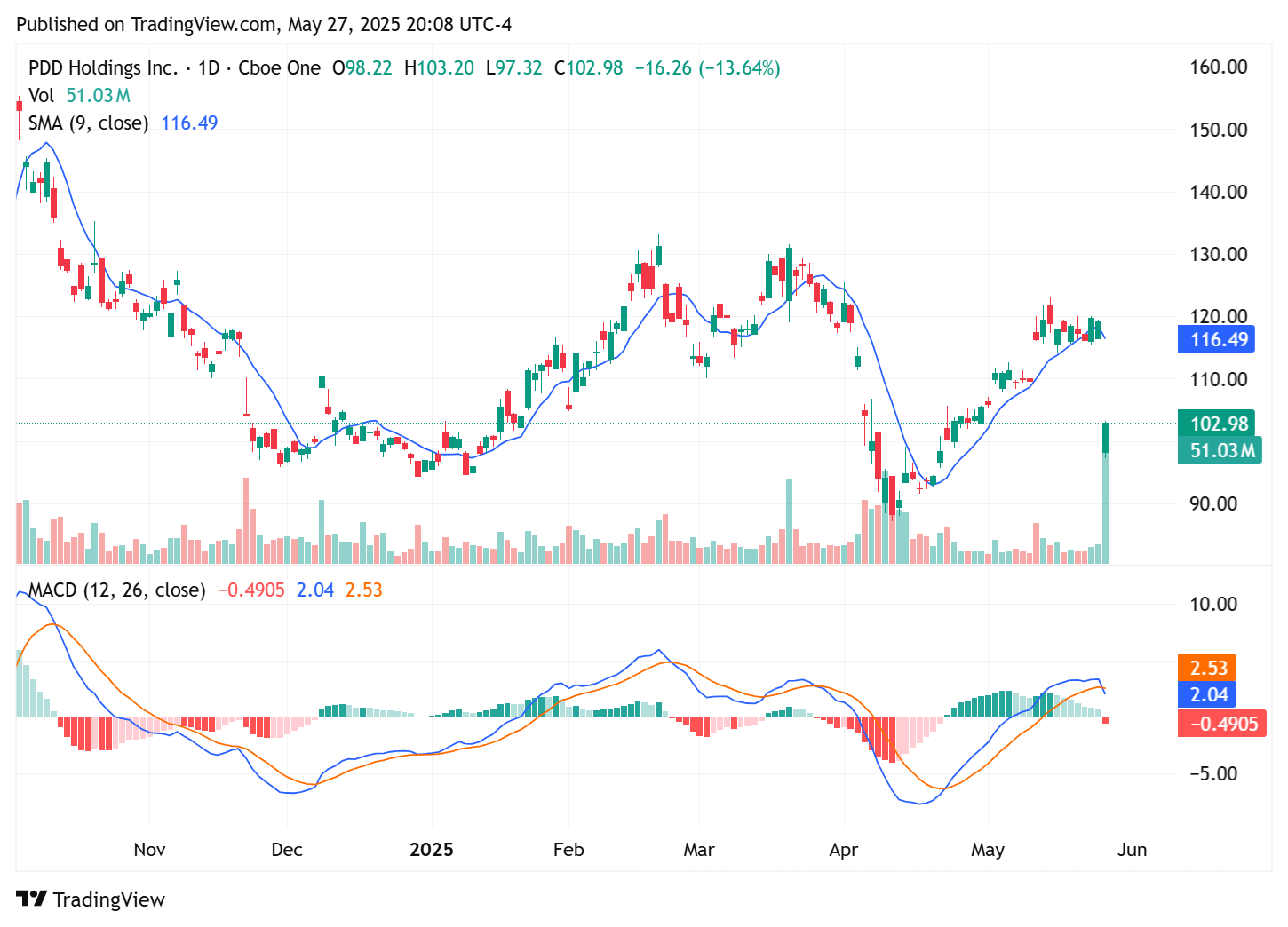This screenshot has height=927, width=1288.
Task: Open the Cboe One exchange selector
Action: tap(278, 67)
